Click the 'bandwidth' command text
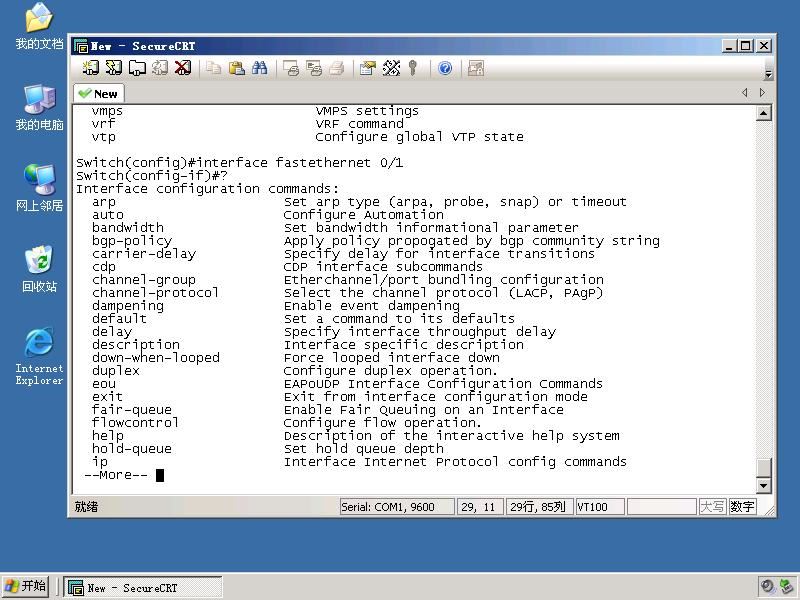The width and height of the screenshot is (800, 600). click(x=128, y=228)
